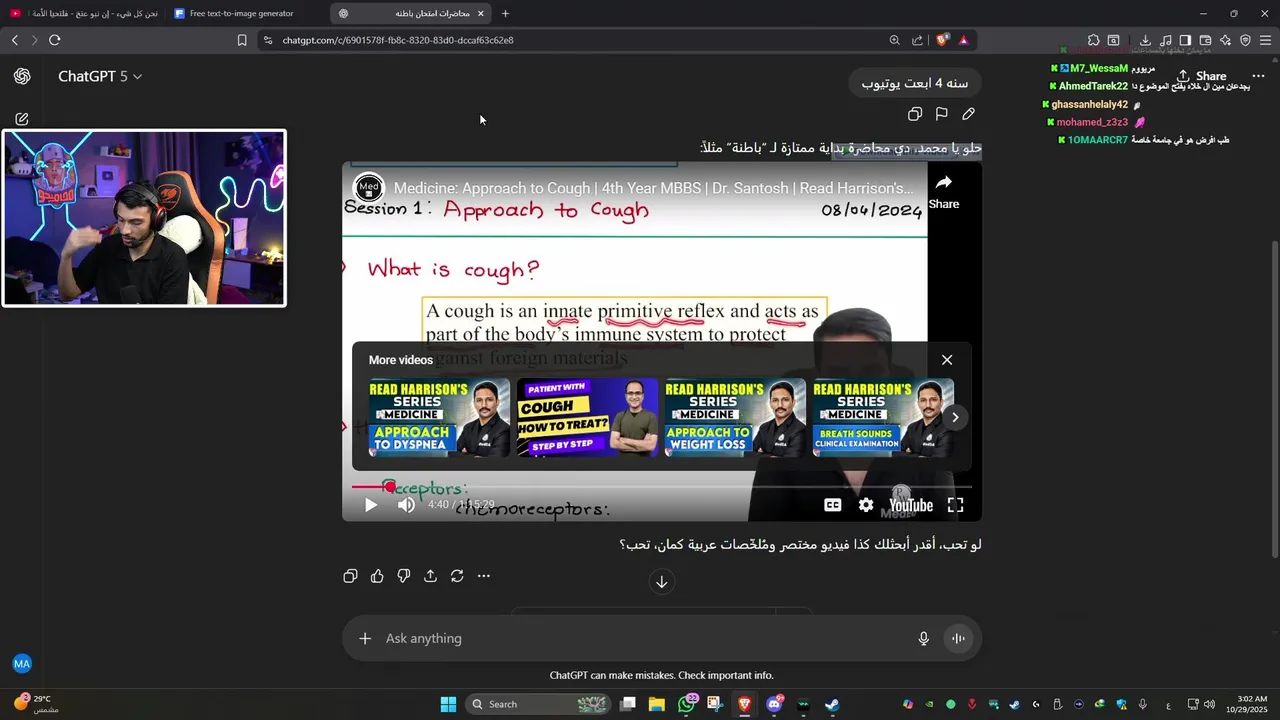Toggle closed captions CC on video
This screenshot has width=1280, height=720.
pos(832,505)
